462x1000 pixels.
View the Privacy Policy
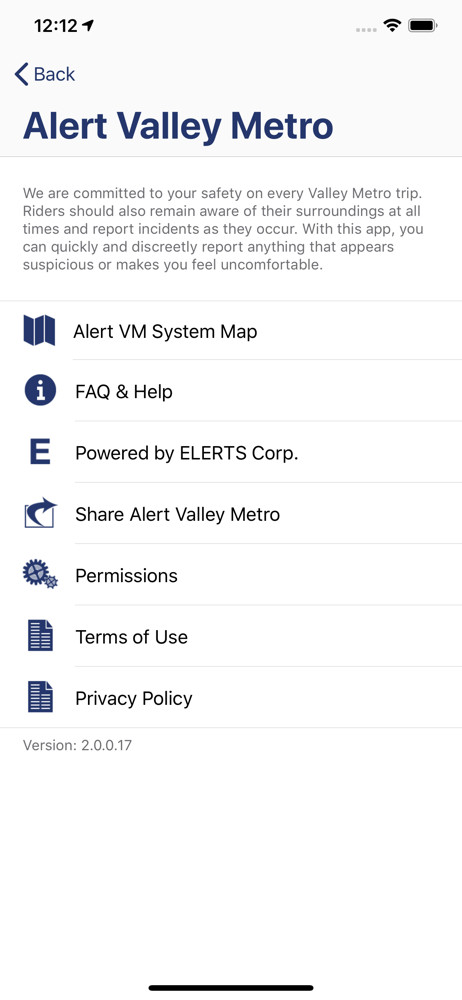point(231,697)
